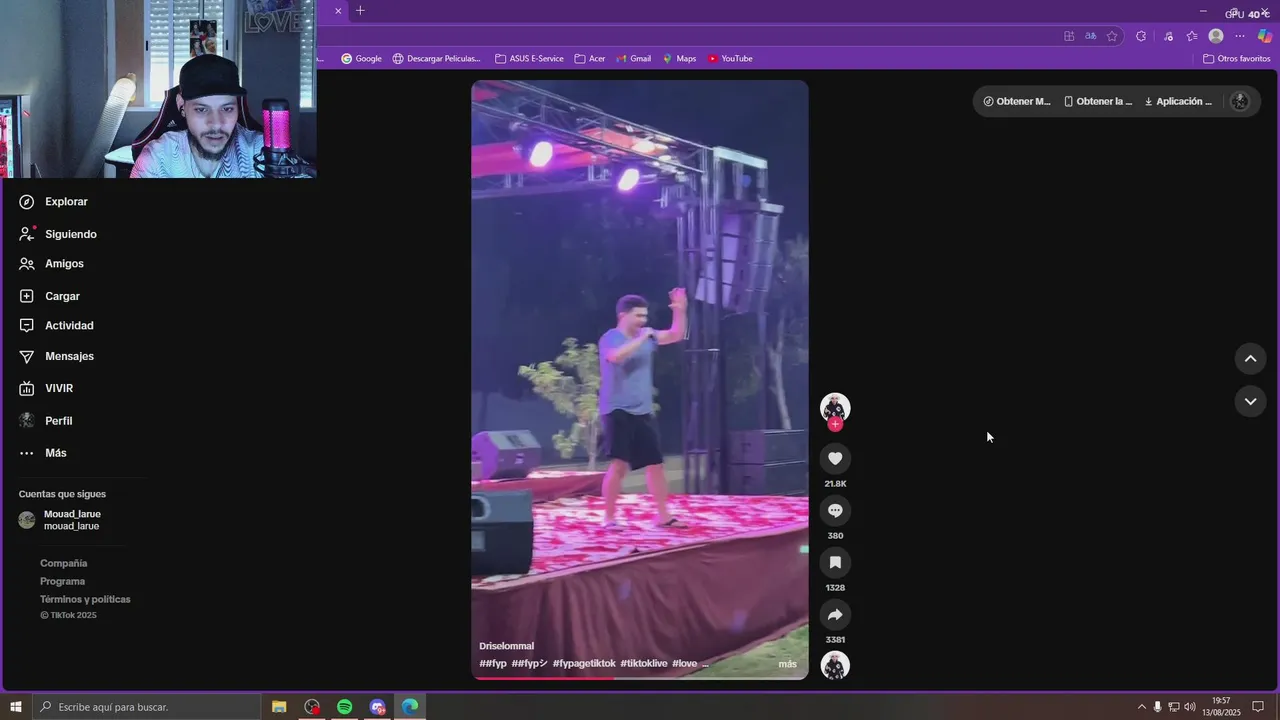Open Spotify from the taskbar

point(345,707)
